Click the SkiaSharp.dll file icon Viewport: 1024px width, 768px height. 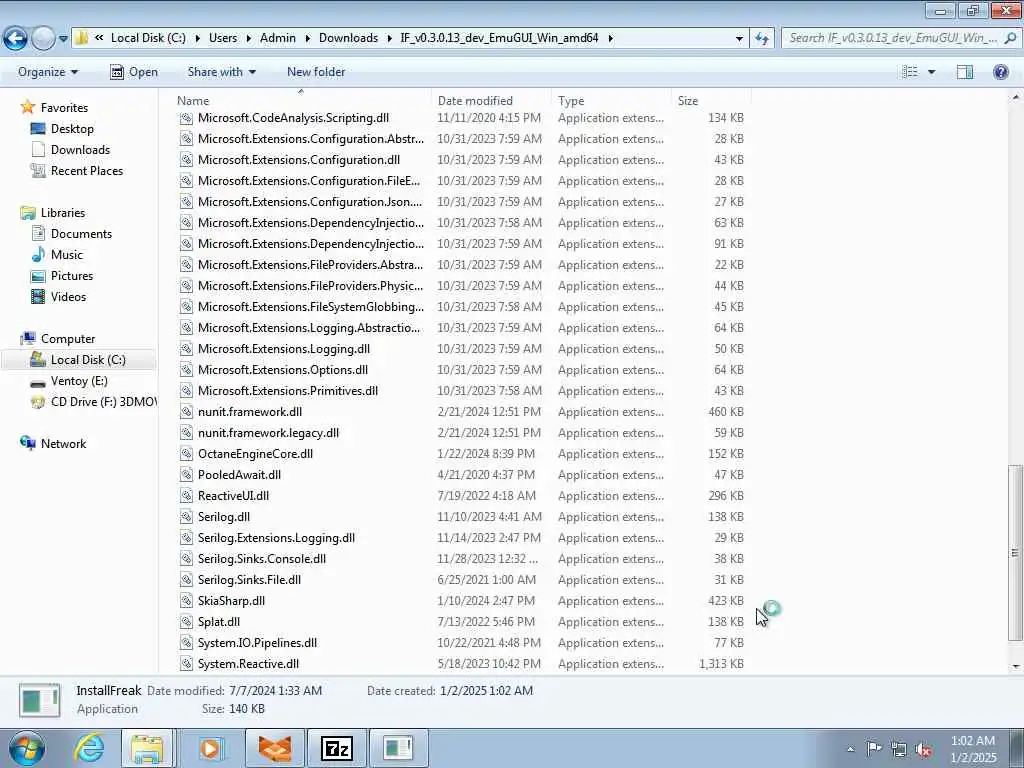pos(186,601)
